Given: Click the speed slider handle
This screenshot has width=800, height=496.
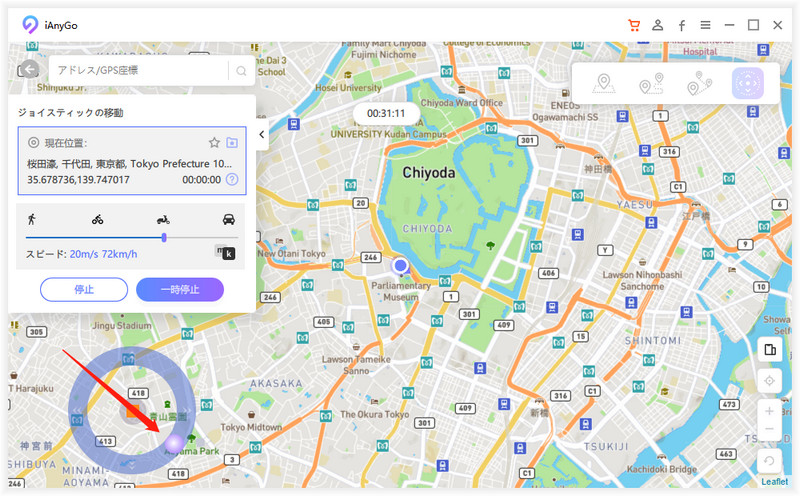Looking at the screenshot, I should tap(164, 237).
